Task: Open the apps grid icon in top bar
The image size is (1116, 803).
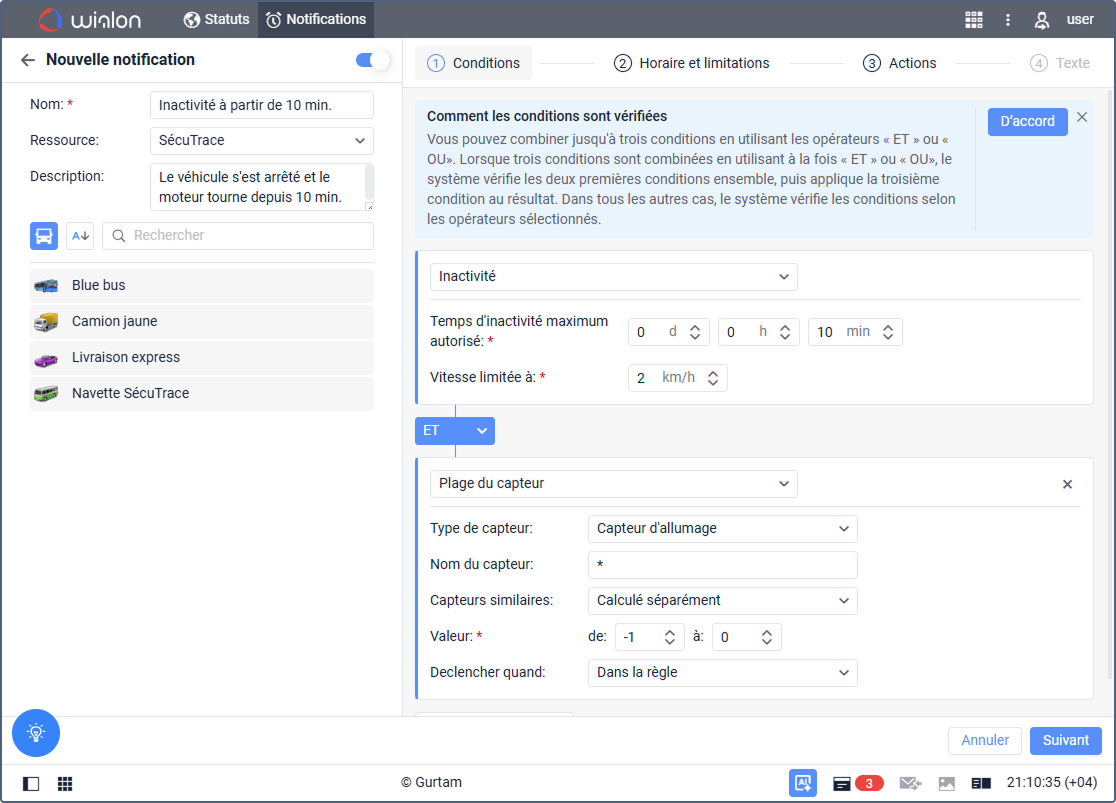Action: pos(973,20)
